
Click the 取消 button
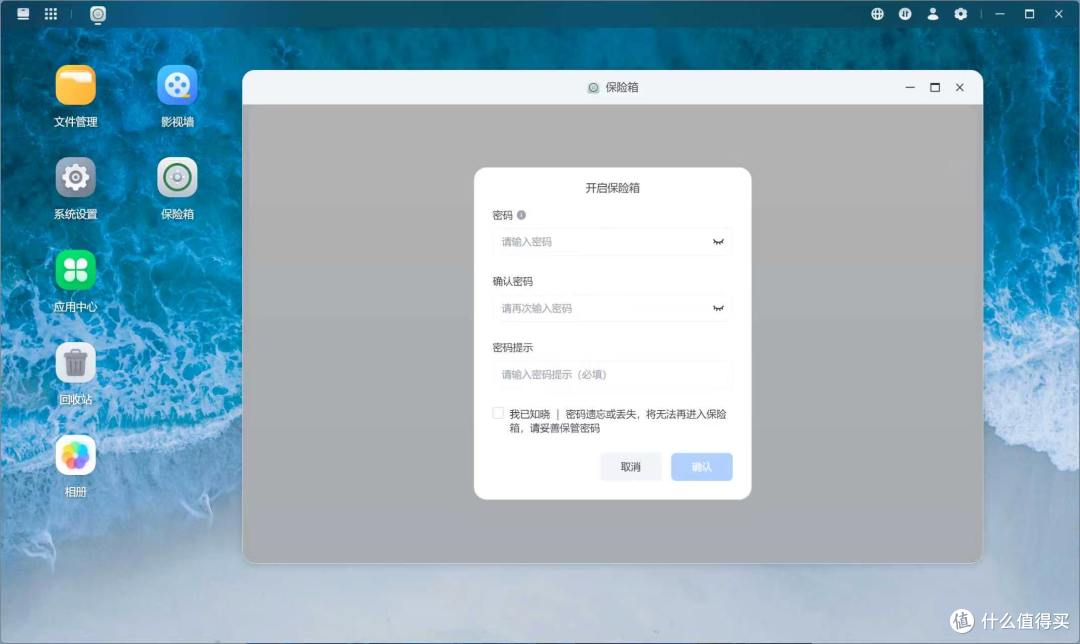[630, 467]
